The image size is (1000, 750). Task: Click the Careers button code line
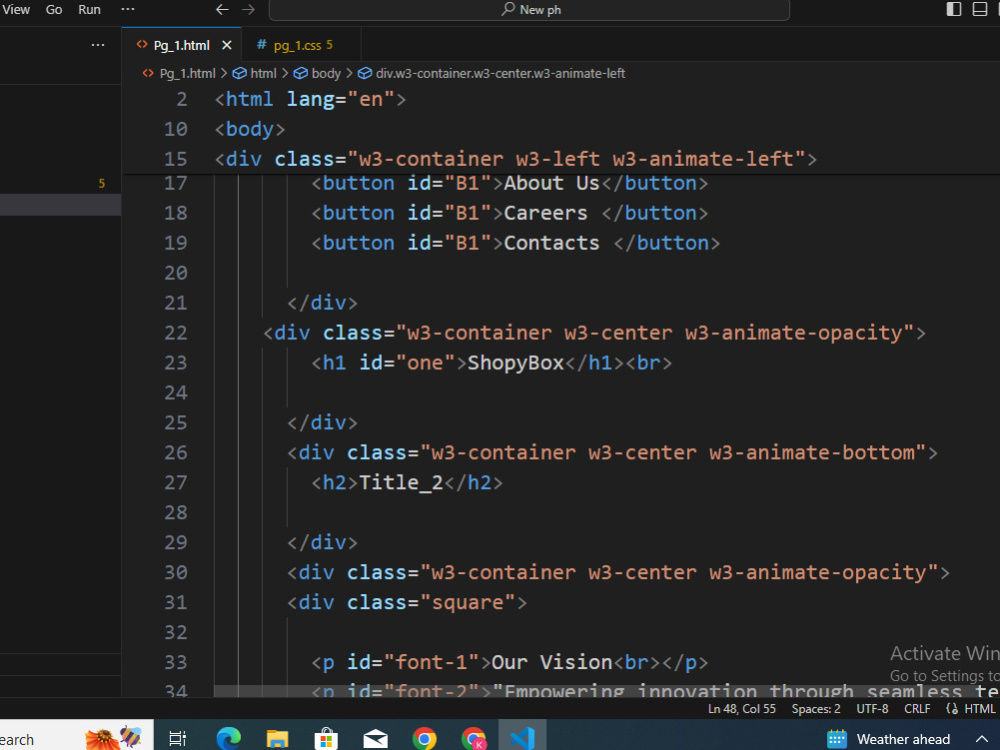pos(510,213)
